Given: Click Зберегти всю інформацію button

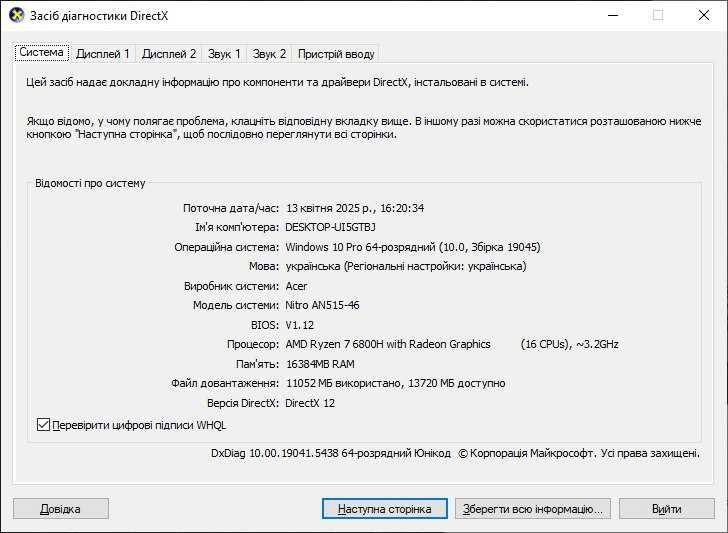Looking at the screenshot, I should pos(533,508).
